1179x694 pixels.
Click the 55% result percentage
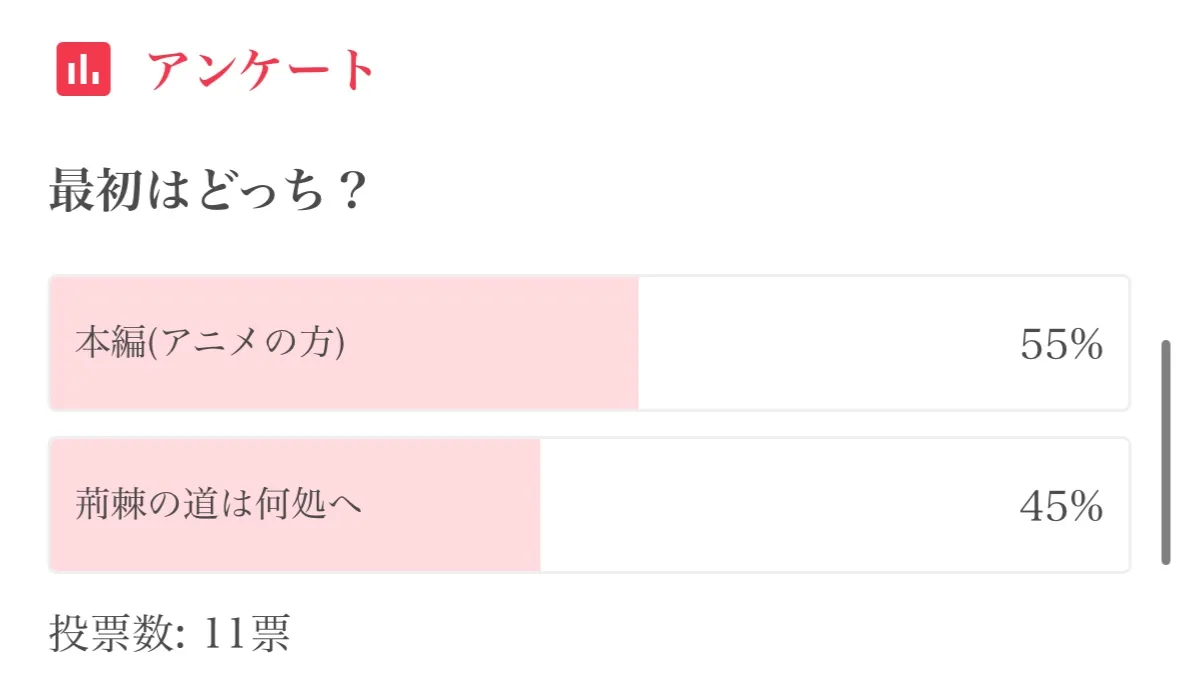tap(1061, 345)
